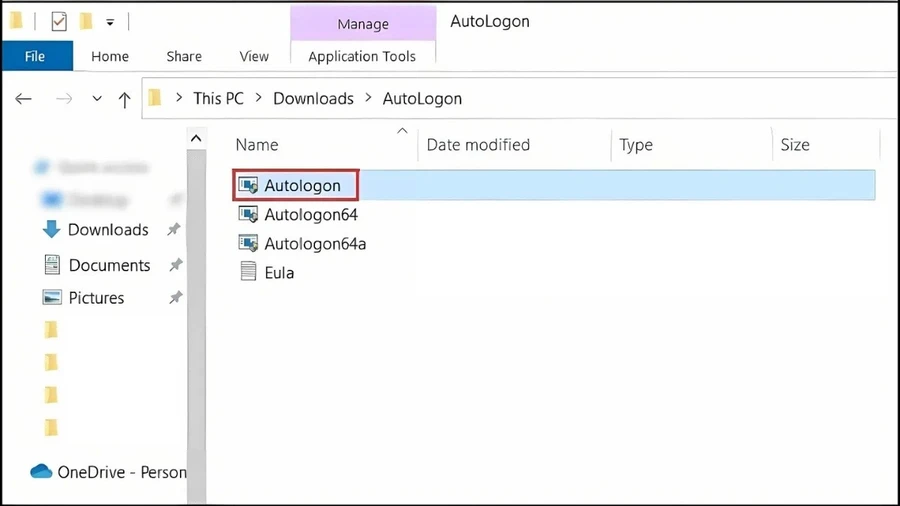The width and height of the screenshot is (900, 506).
Task: Click the Autologon64a application icon
Action: pyautogui.click(x=248, y=243)
